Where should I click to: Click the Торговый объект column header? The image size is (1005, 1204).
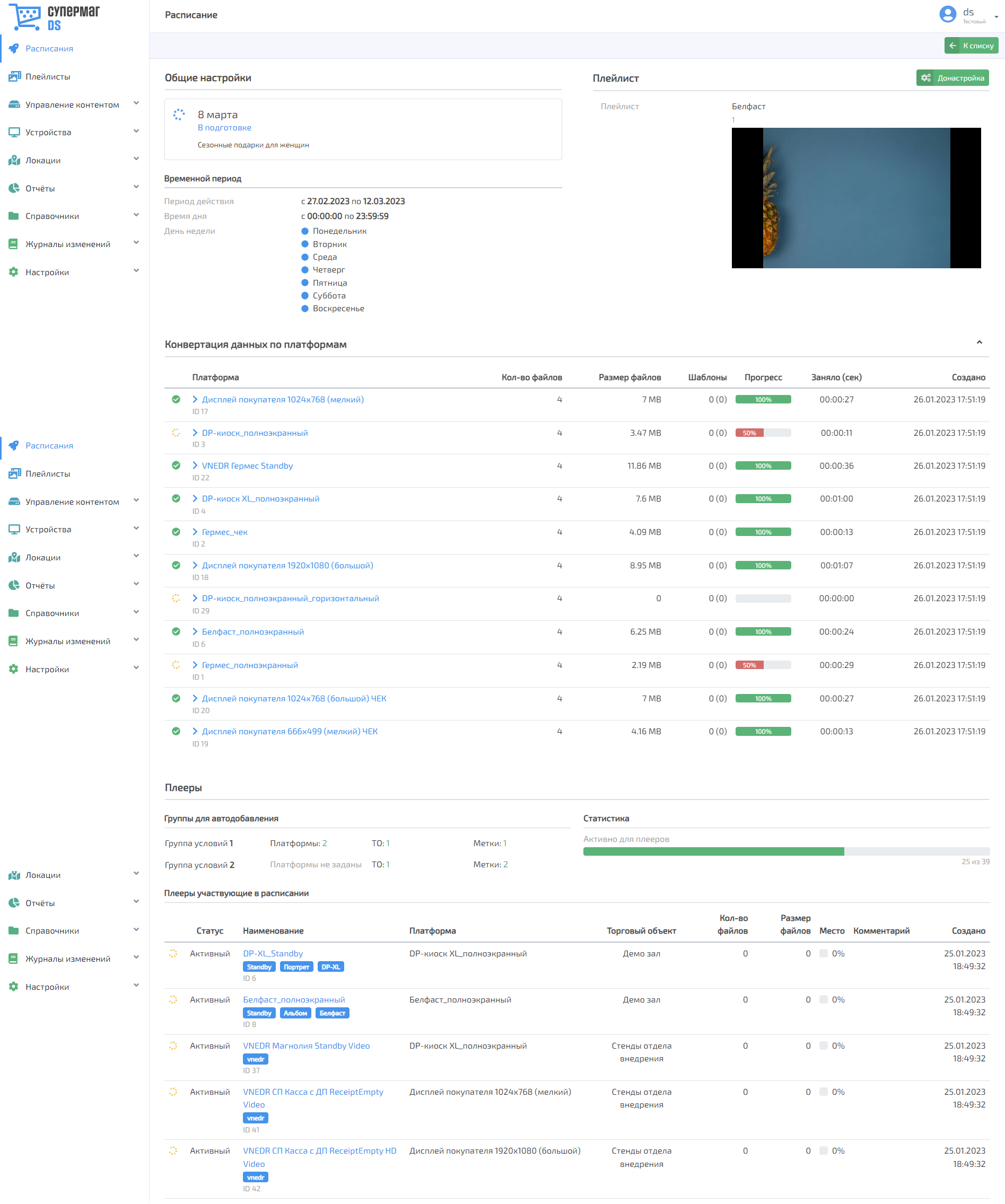tap(641, 931)
